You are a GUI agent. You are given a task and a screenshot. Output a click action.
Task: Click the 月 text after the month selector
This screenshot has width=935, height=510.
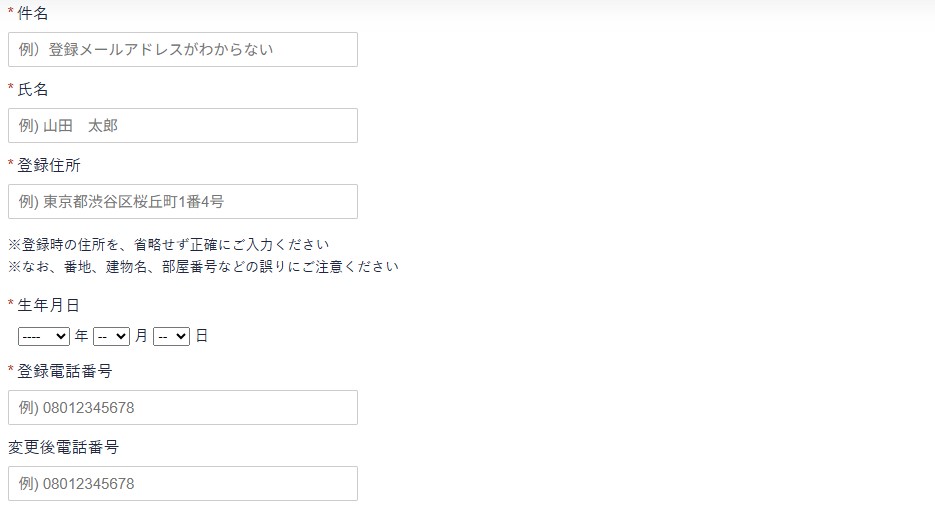click(141, 336)
